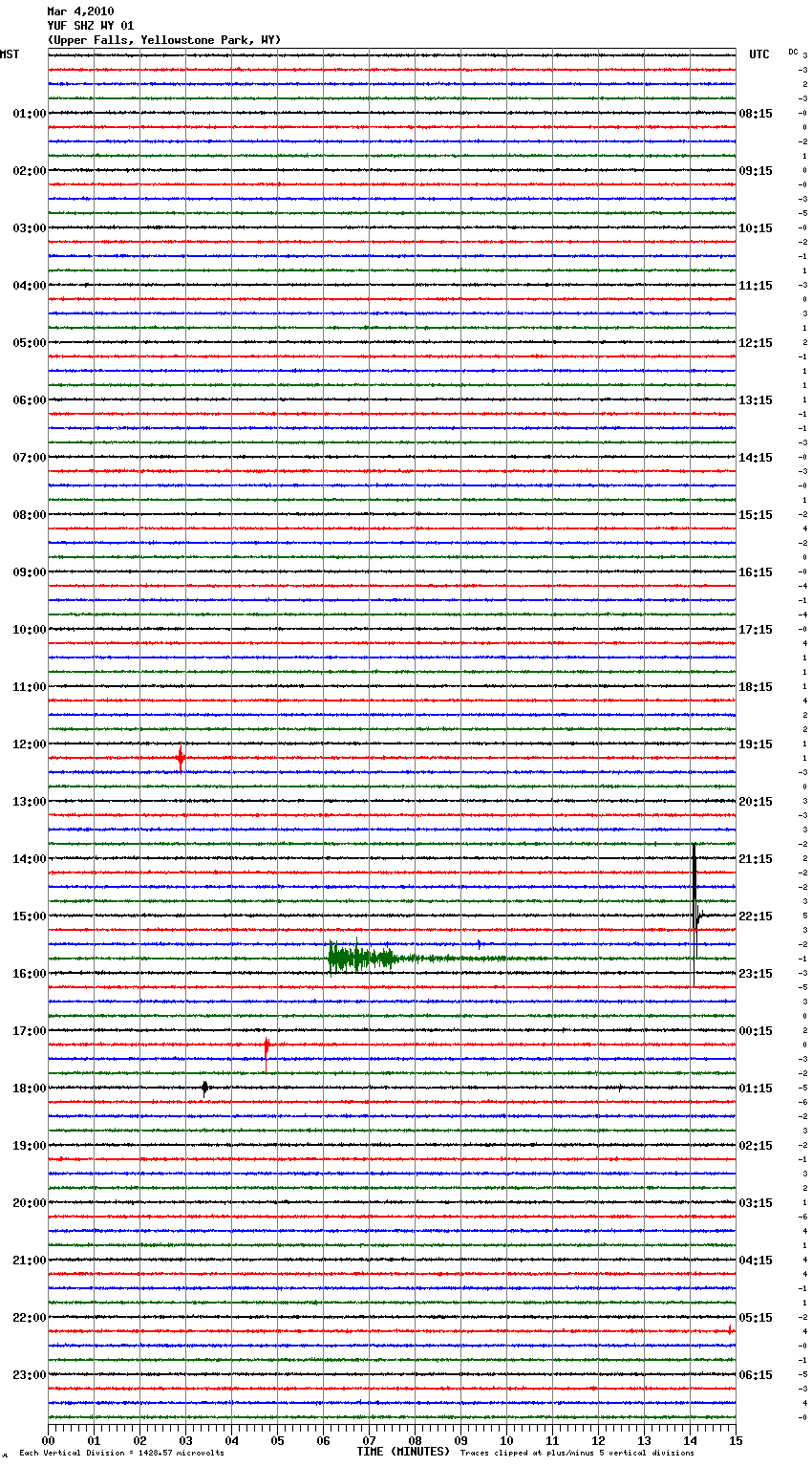Click the '04:00' MST time label
Image resolution: width=812 pixels, height=1466 pixels.
coord(30,286)
